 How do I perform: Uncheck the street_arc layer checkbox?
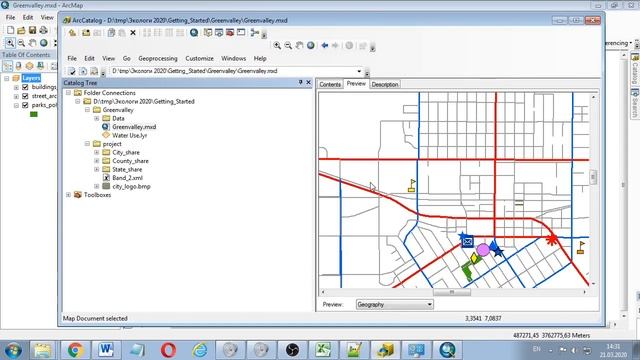pyautogui.click(x=25, y=96)
